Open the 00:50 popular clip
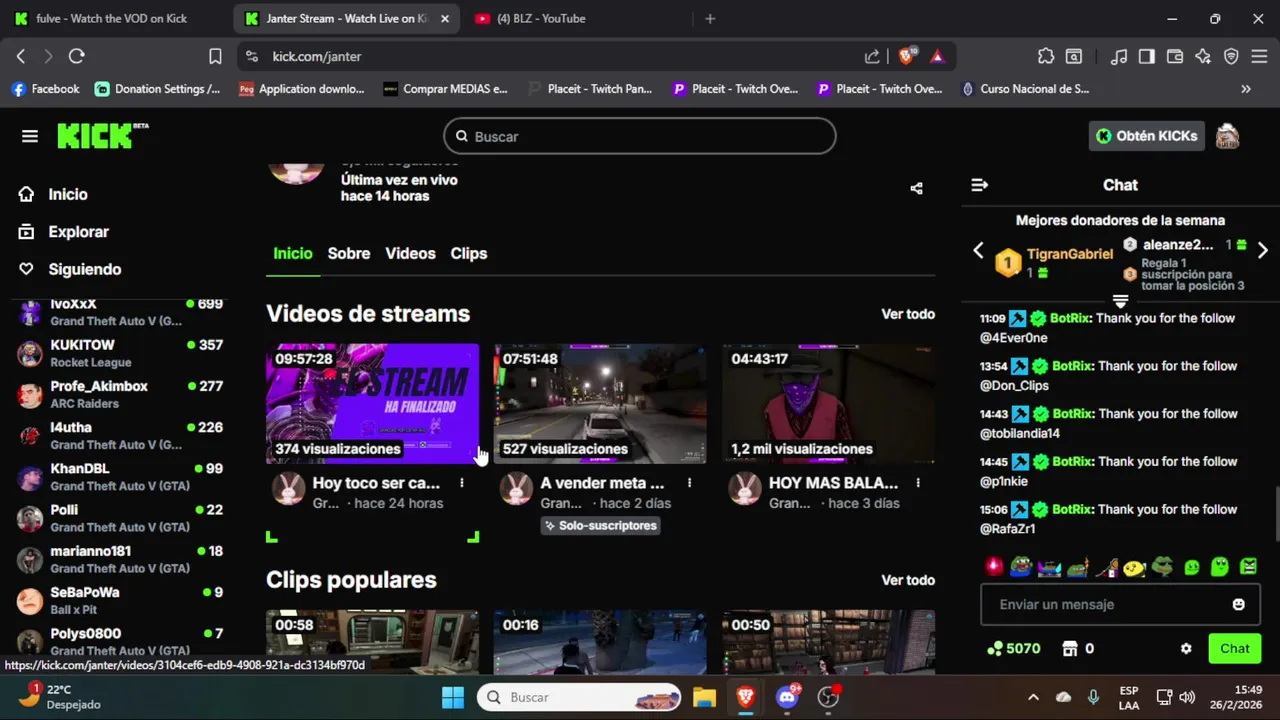Screen dimensions: 1280x720 click(x=829, y=642)
